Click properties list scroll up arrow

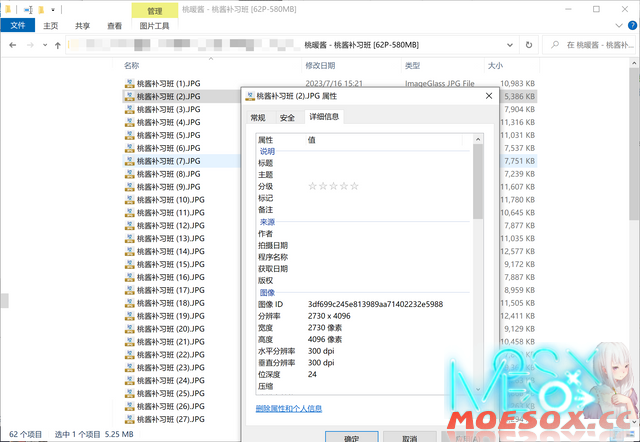coord(478,140)
